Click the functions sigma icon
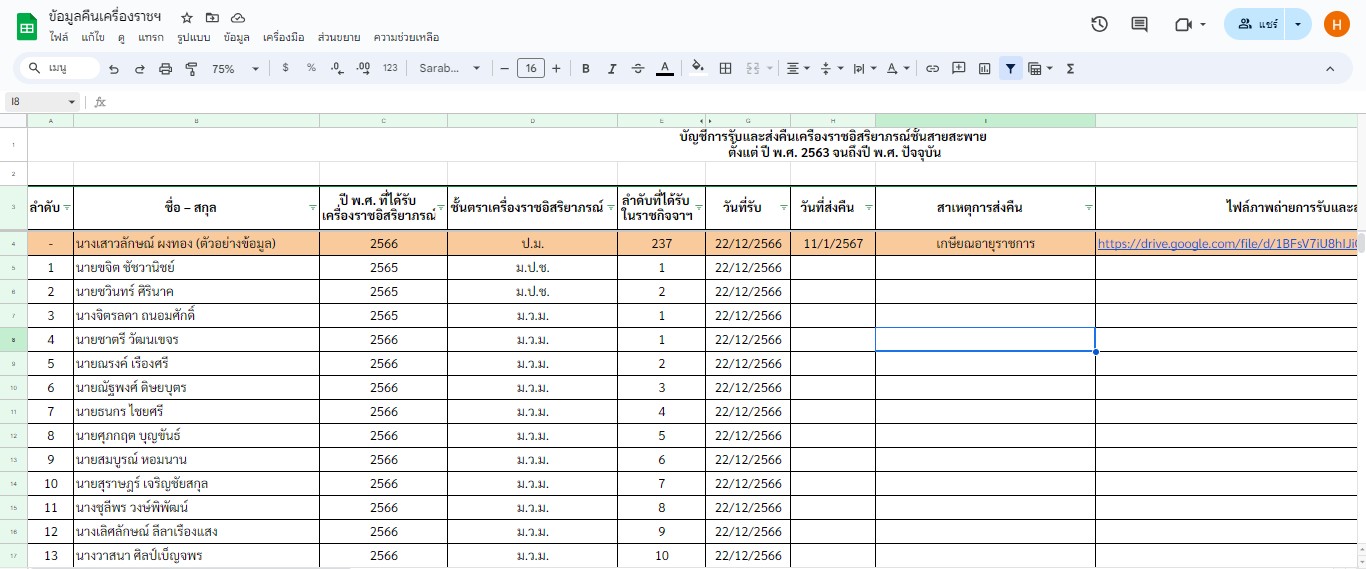 1070,69
